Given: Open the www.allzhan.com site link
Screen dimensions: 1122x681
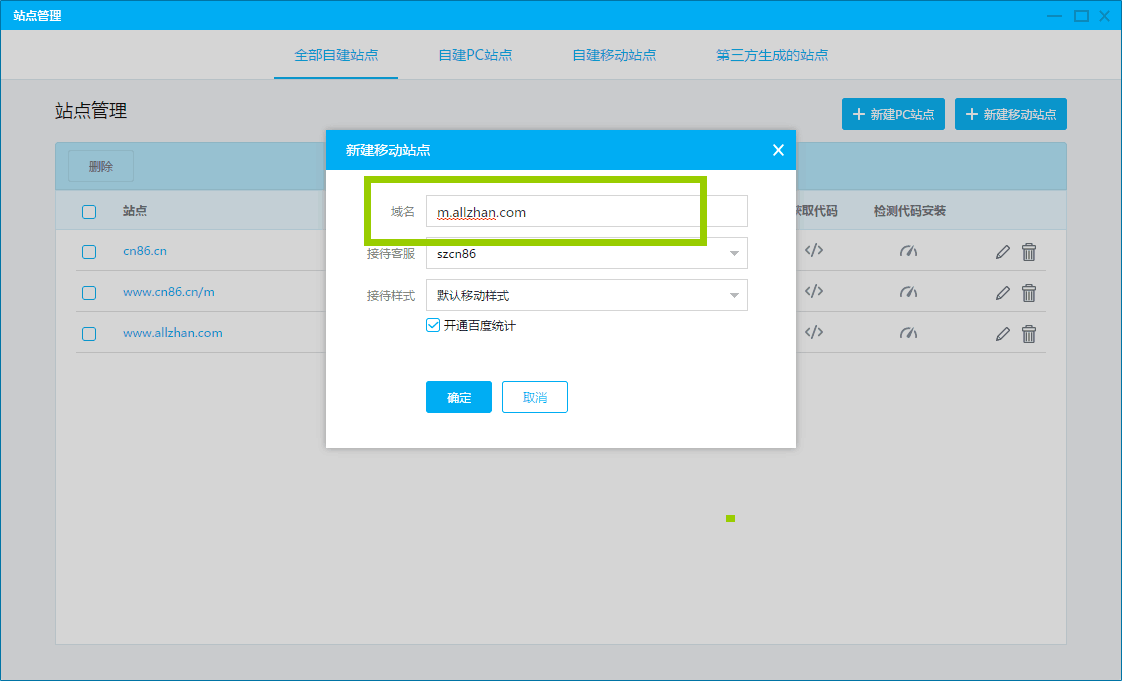Looking at the screenshot, I should tap(172, 333).
